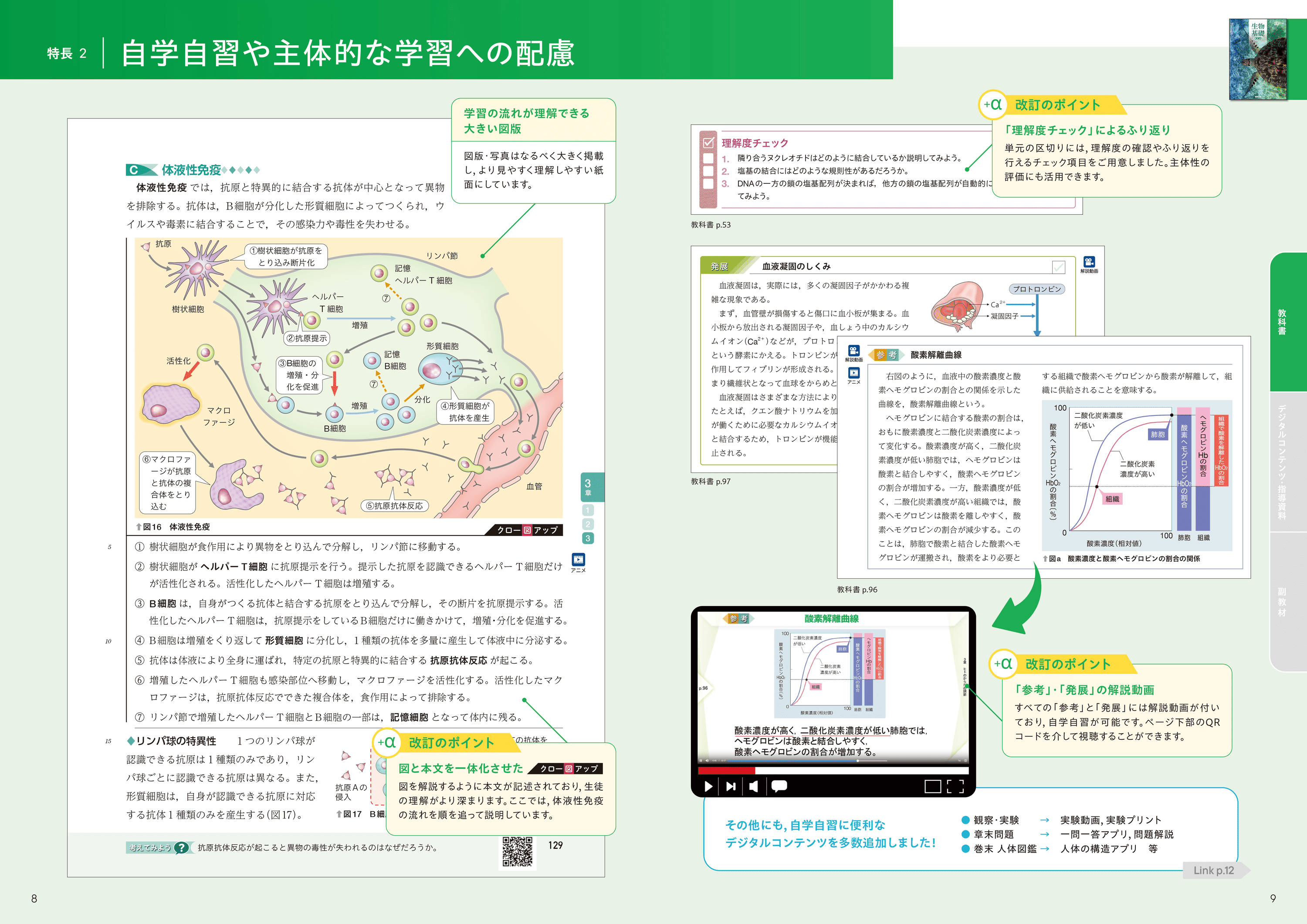Click the QR code beside page number 129
Screen dimensions: 1307x924
(518, 851)
